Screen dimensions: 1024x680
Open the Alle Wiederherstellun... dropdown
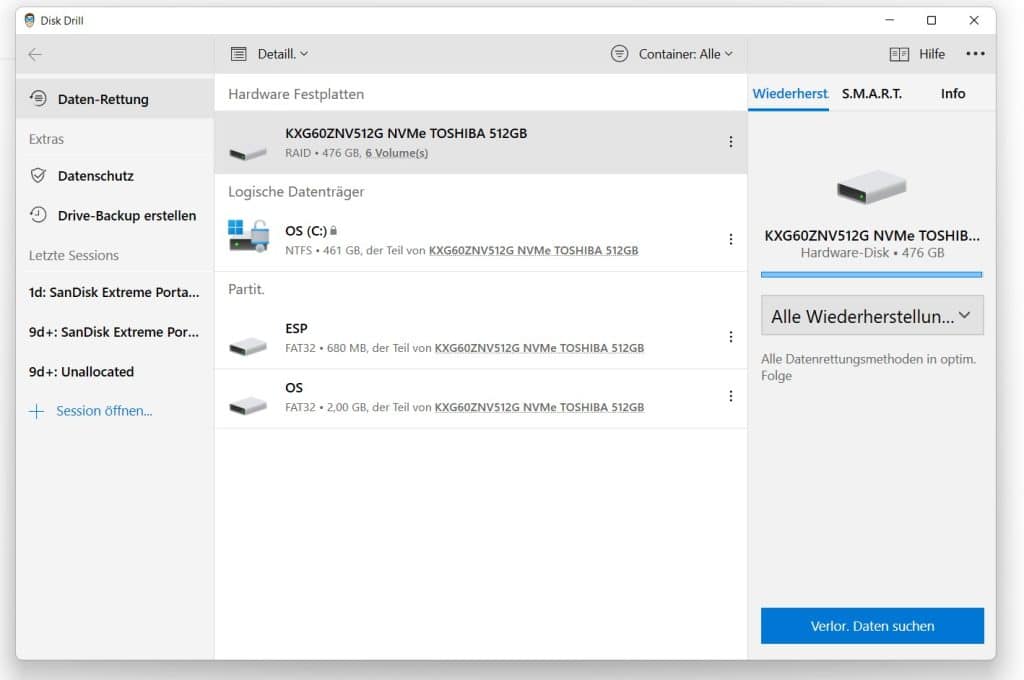tap(872, 316)
